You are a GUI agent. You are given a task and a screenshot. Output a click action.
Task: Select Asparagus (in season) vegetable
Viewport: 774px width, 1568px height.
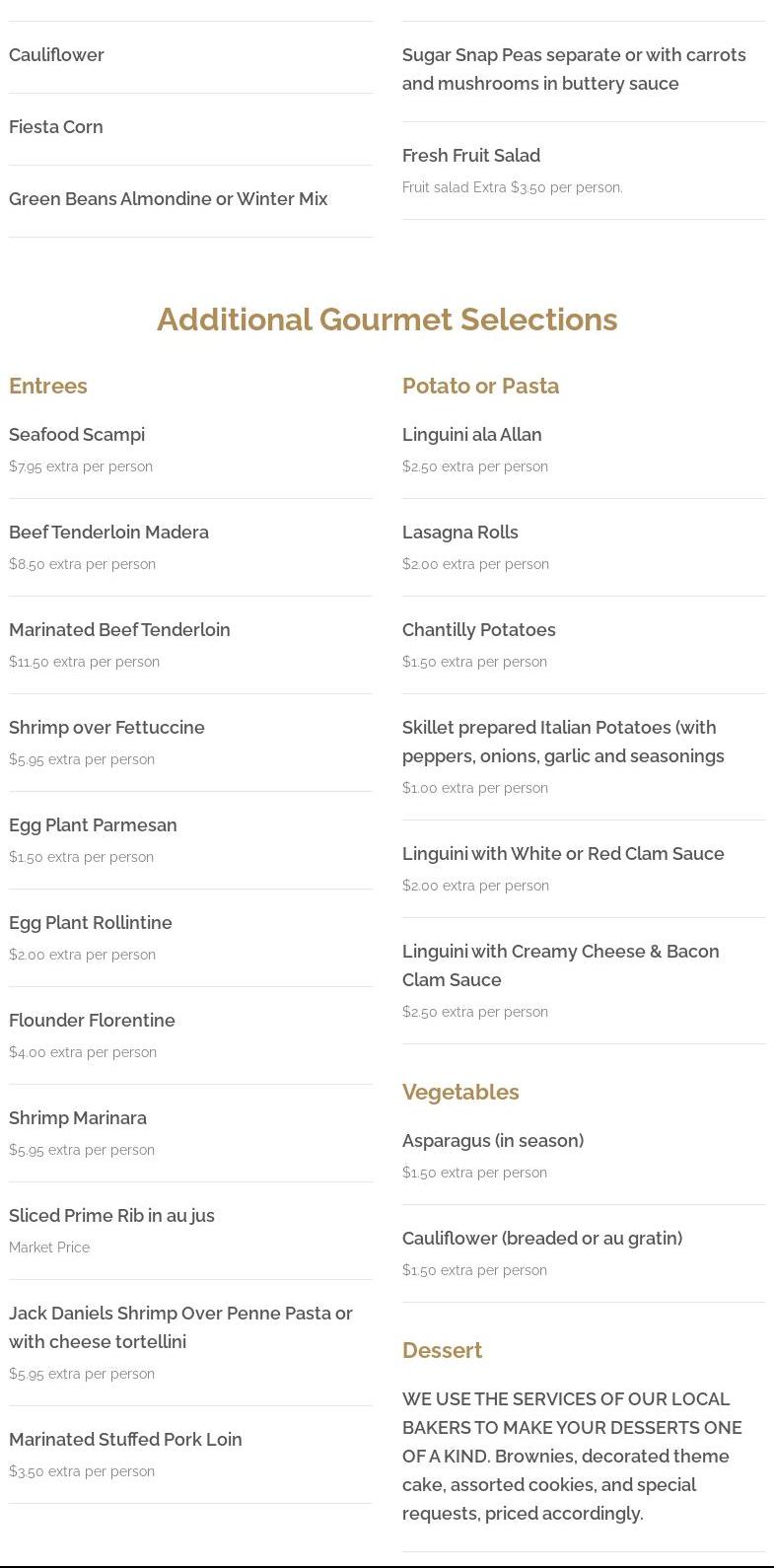click(493, 1141)
